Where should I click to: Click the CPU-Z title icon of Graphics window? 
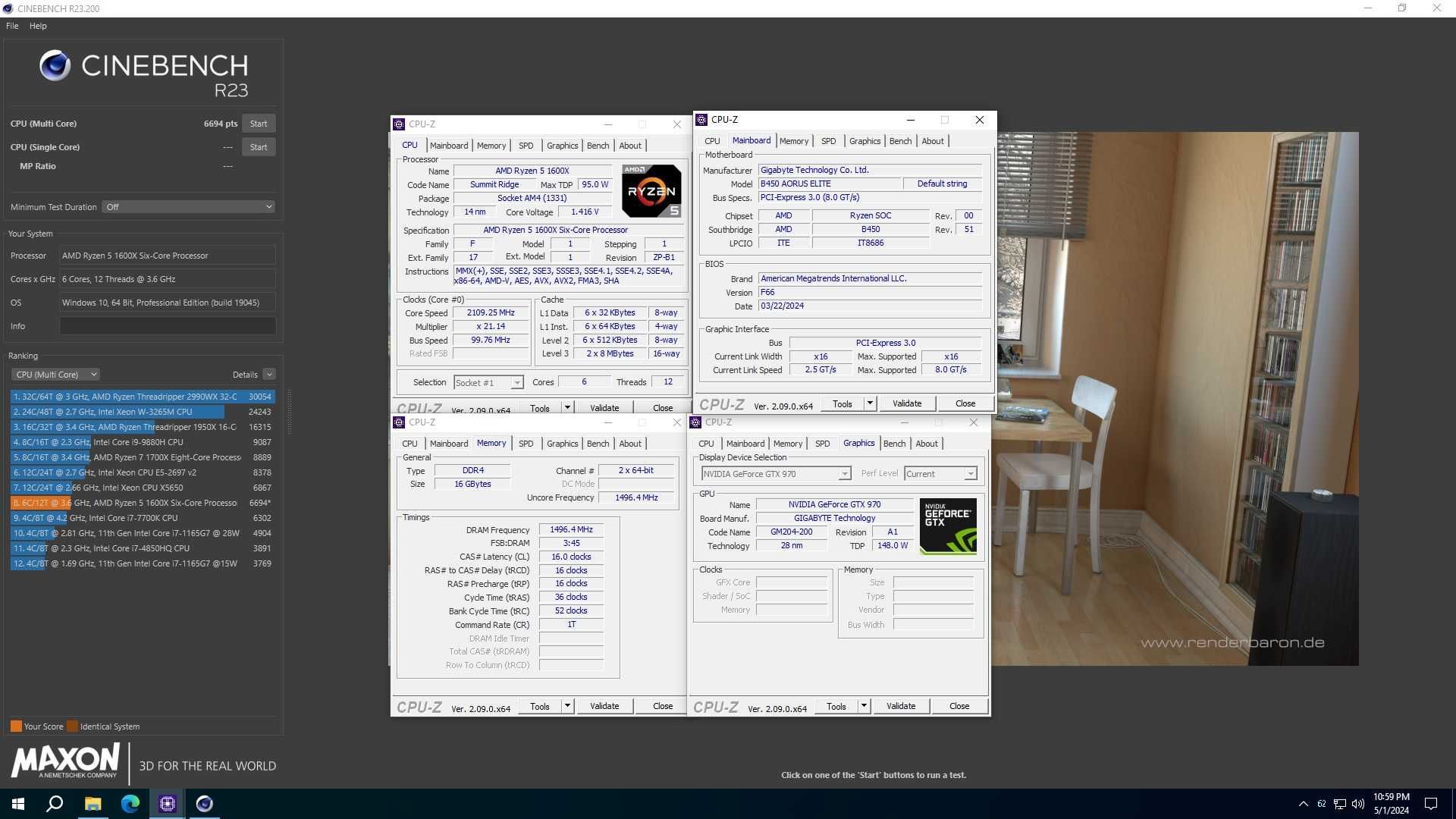(695, 422)
